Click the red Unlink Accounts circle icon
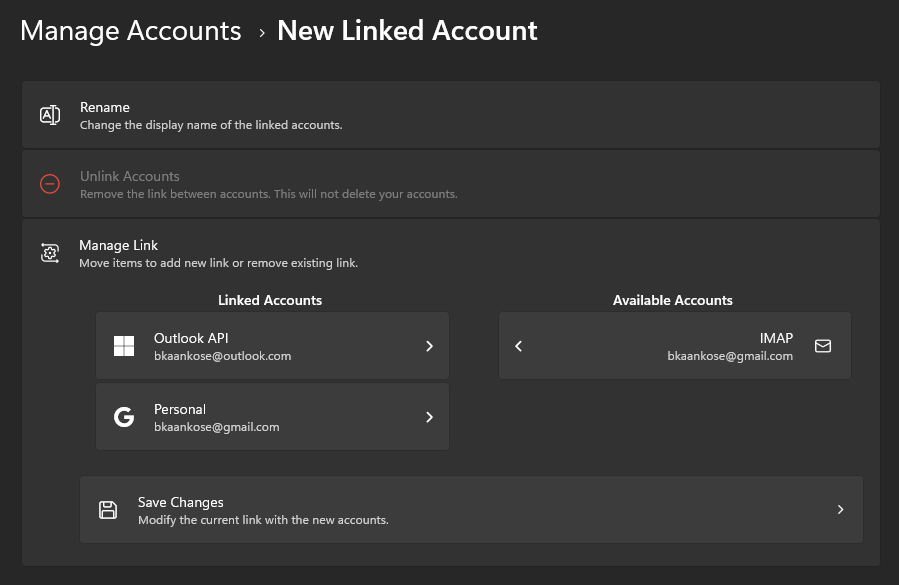 (50, 184)
